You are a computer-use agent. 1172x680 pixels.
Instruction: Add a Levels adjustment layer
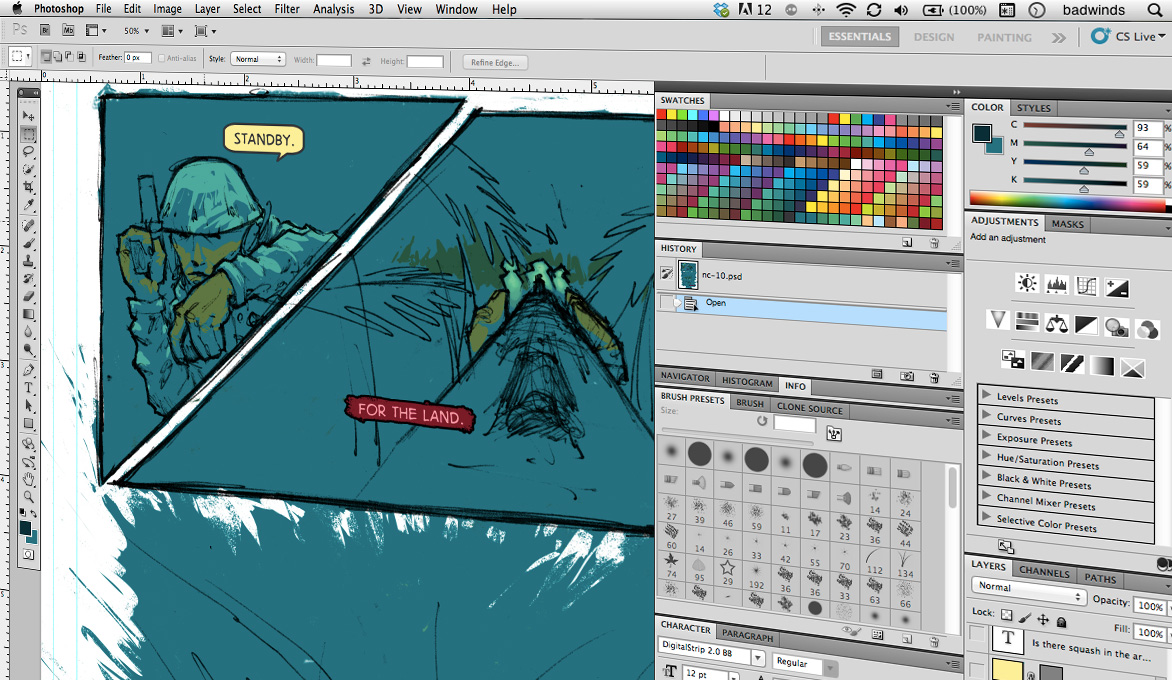click(x=1057, y=285)
